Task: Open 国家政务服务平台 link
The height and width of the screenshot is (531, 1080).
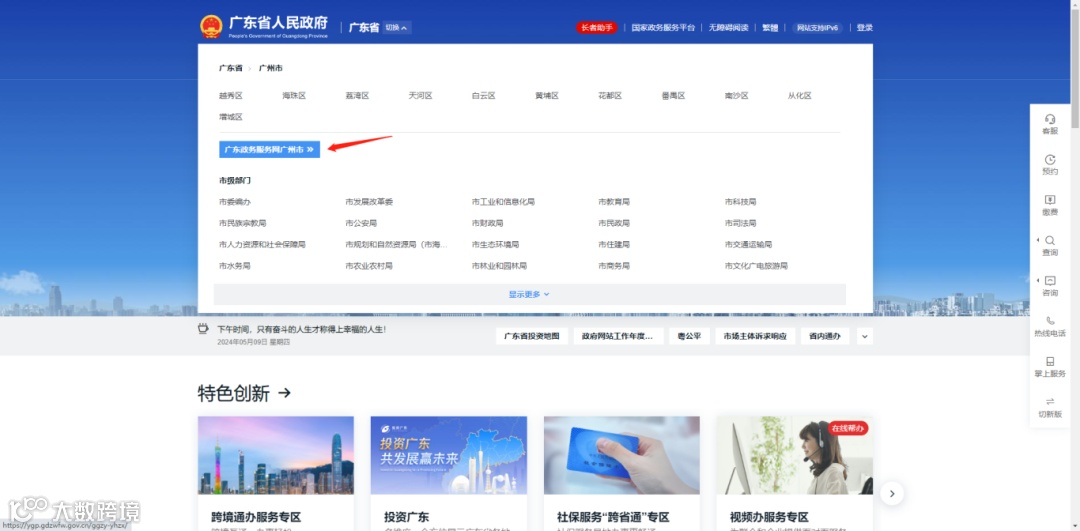Action: (x=663, y=28)
